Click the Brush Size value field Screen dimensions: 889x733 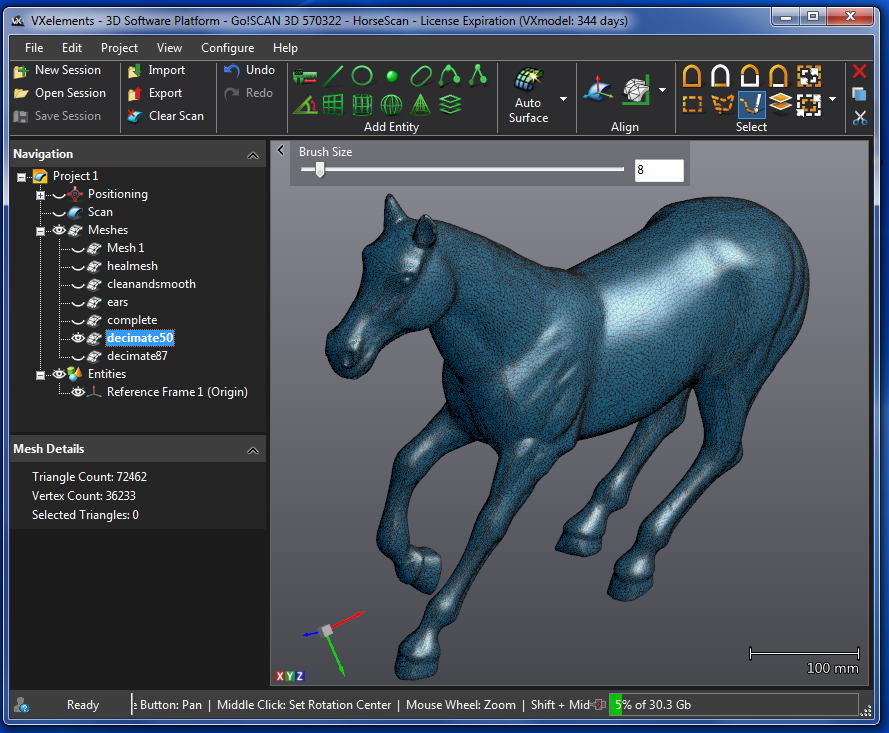(659, 170)
